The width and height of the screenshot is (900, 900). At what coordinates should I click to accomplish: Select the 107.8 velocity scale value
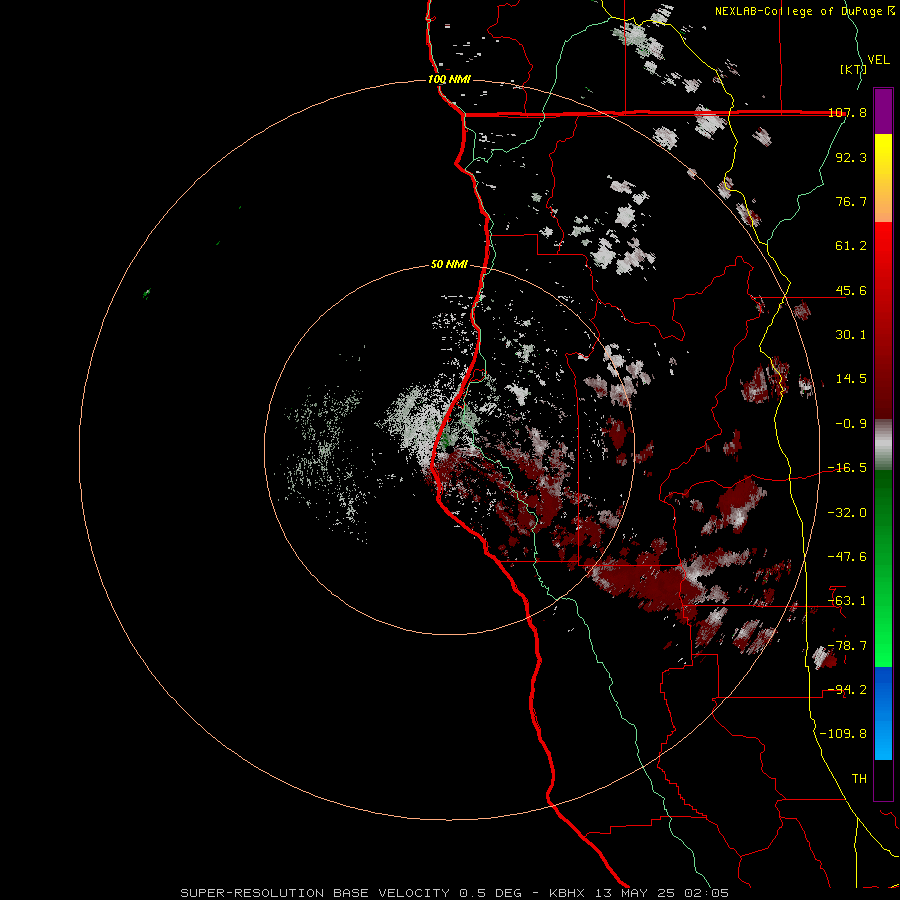(847, 112)
